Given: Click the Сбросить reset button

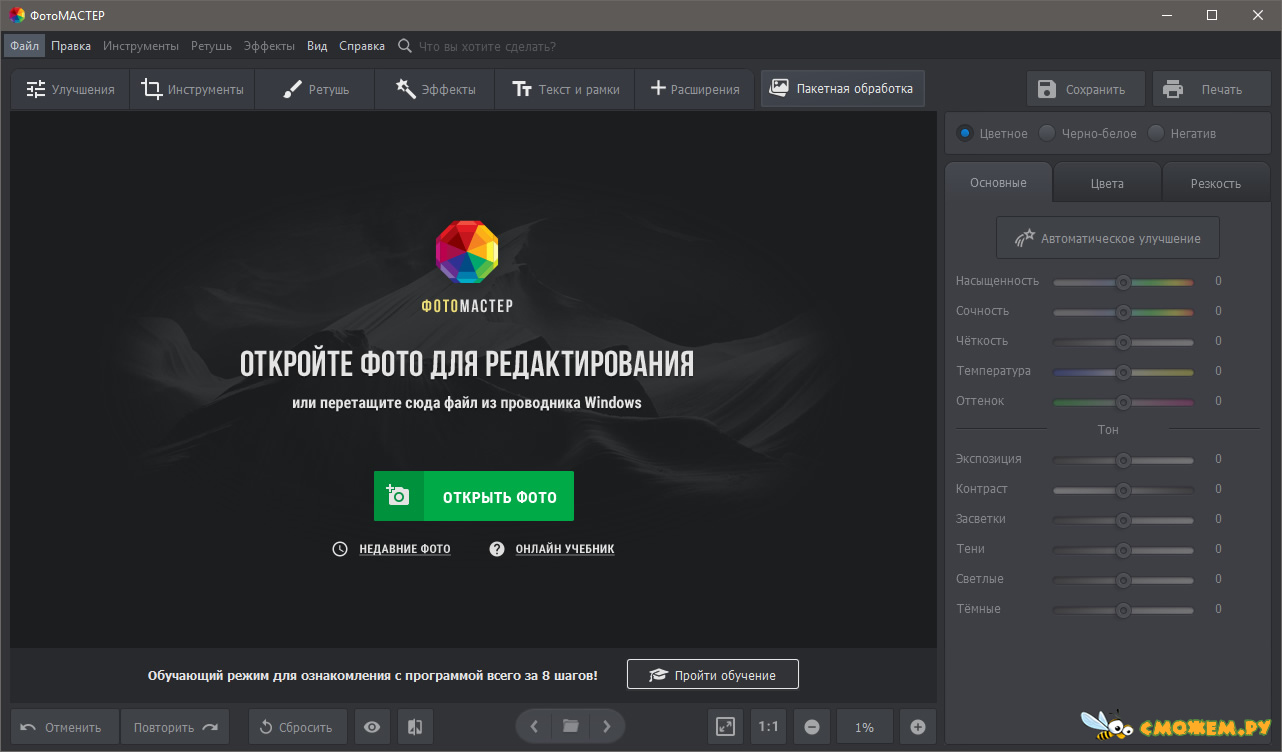Looking at the screenshot, I should point(298,727).
